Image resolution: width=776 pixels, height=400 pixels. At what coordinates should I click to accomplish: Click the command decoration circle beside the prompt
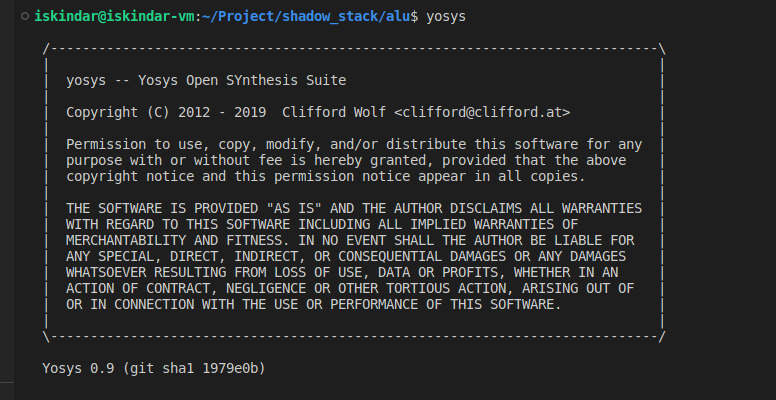[x=25, y=16]
